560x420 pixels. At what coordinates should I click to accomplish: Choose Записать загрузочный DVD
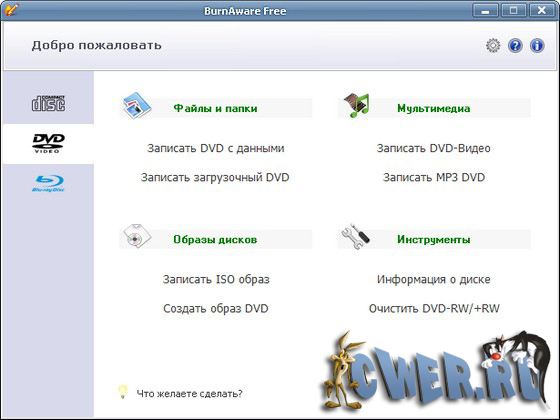(215, 178)
